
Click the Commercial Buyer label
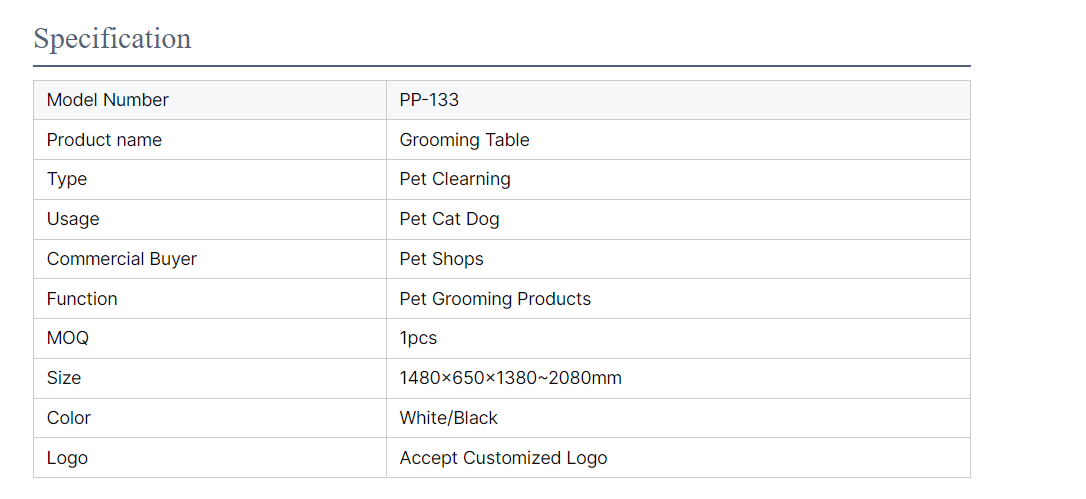pos(122,259)
